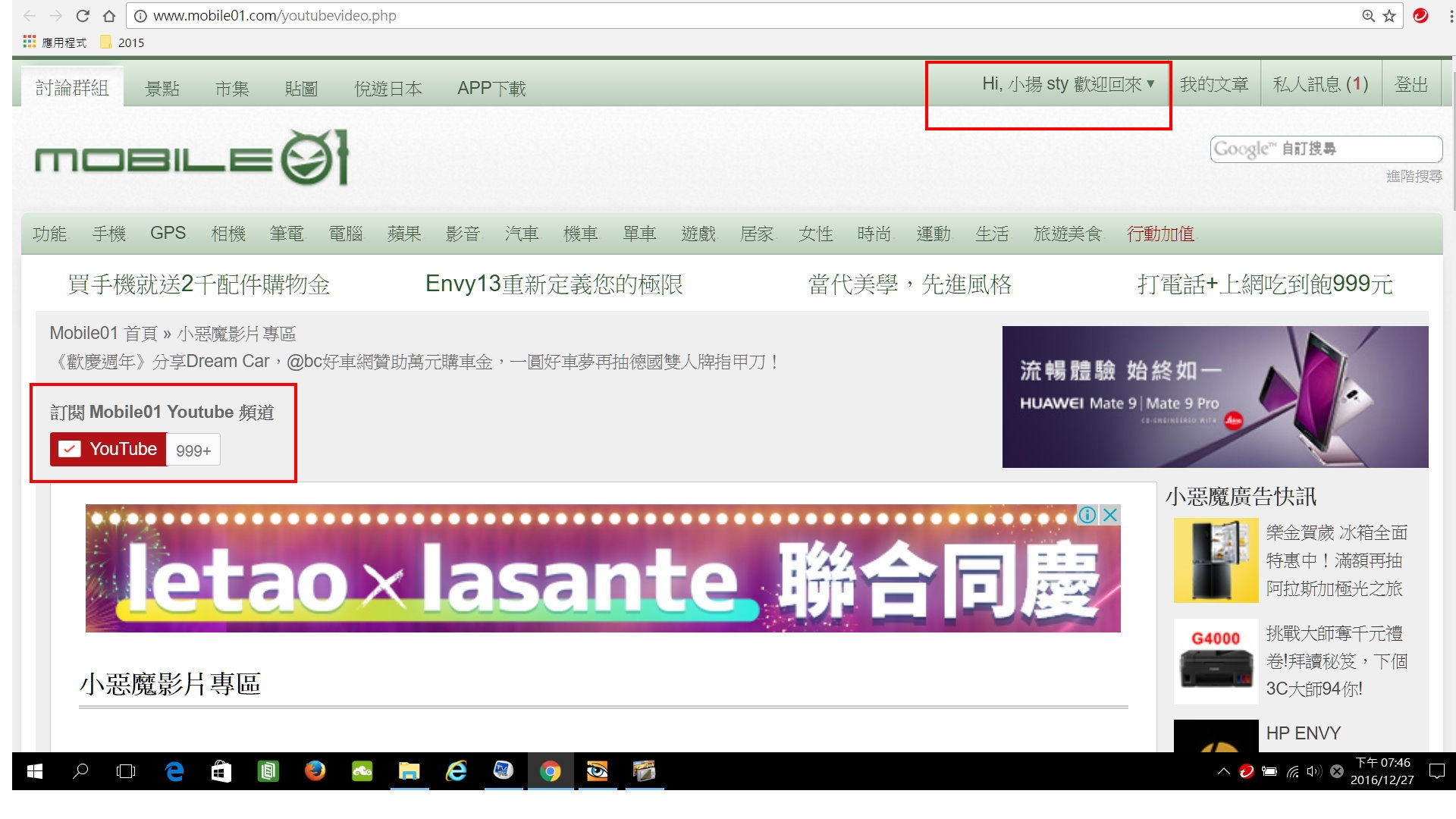Open 私人訊息 (1) inbox
This screenshot has height=819, width=1456.
1320,84
